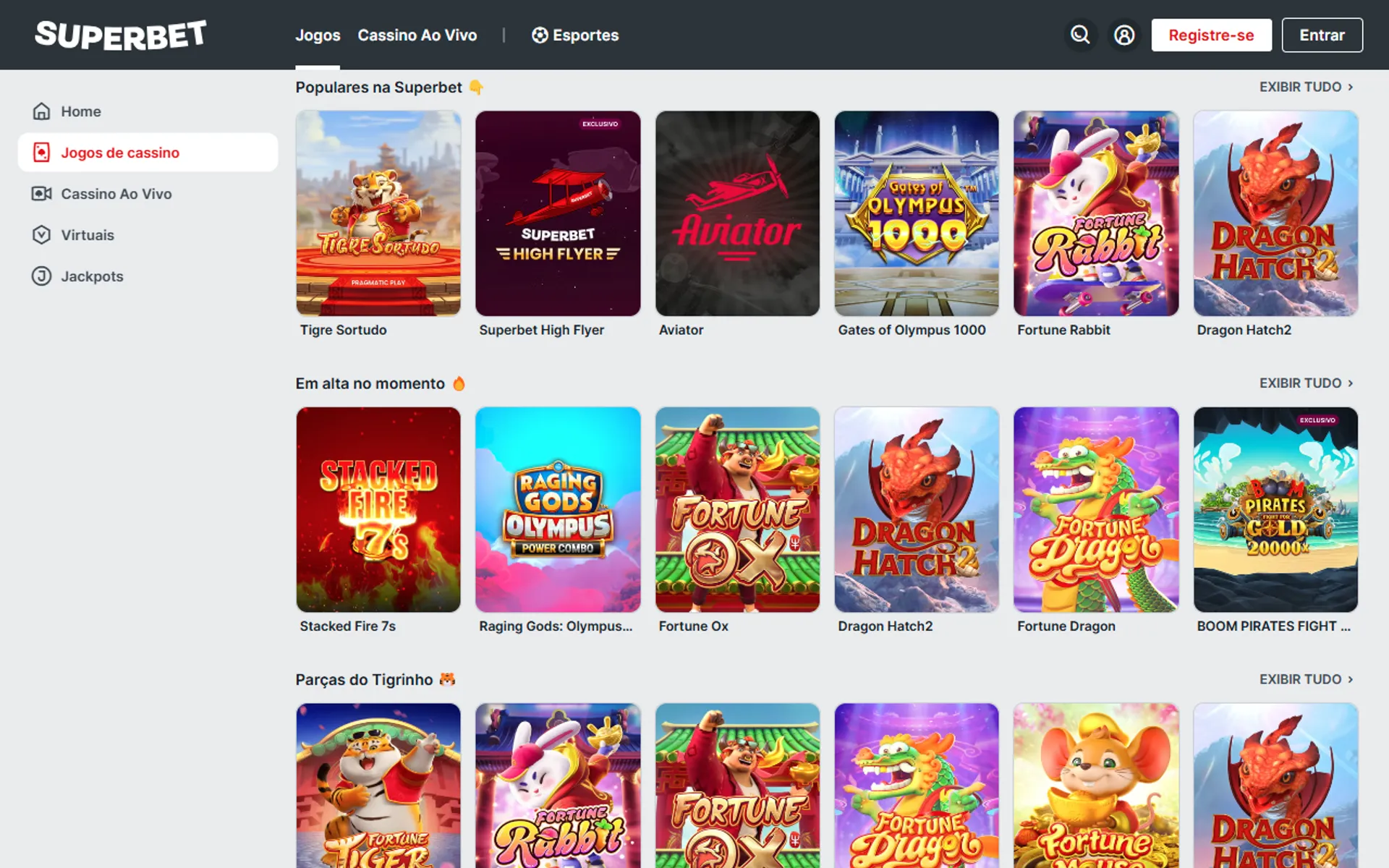Open Fortune Rabbit thumbnail in Populares row
The image size is (1389, 868).
[1096, 213]
